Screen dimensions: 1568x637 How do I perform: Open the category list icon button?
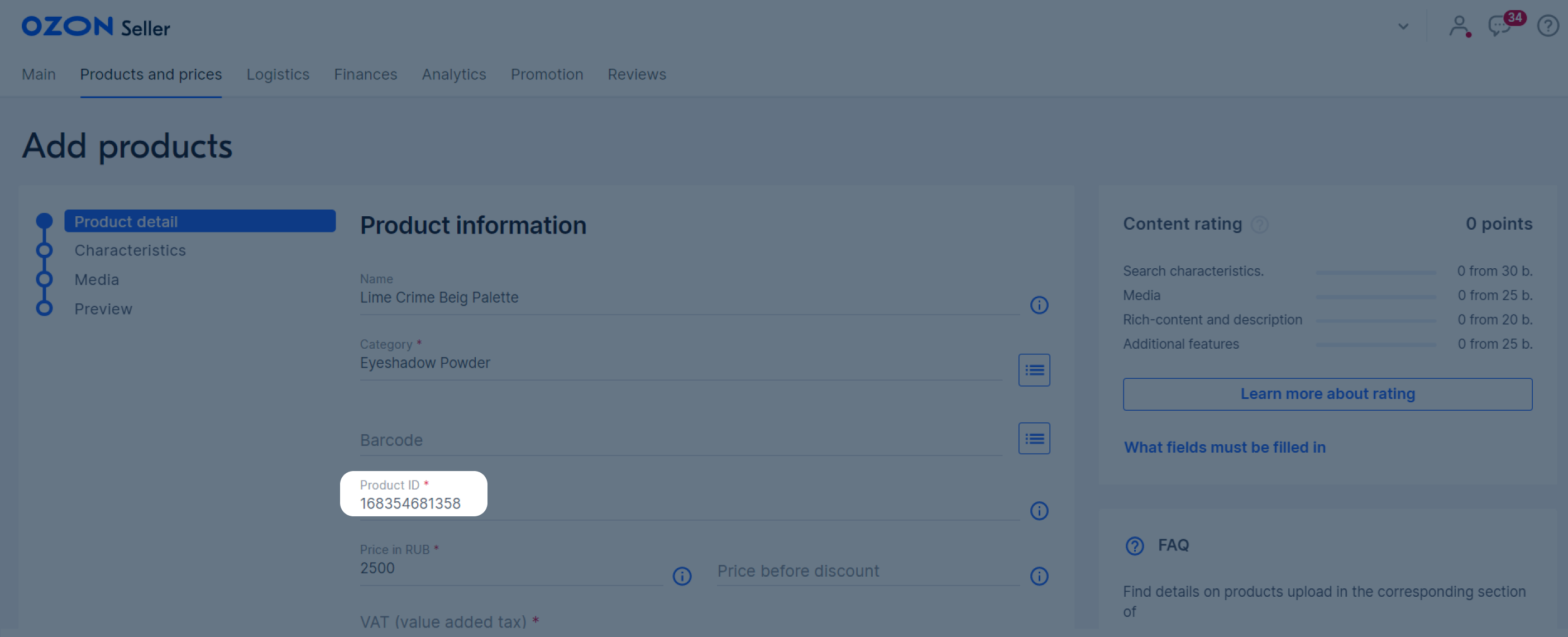(1034, 370)
